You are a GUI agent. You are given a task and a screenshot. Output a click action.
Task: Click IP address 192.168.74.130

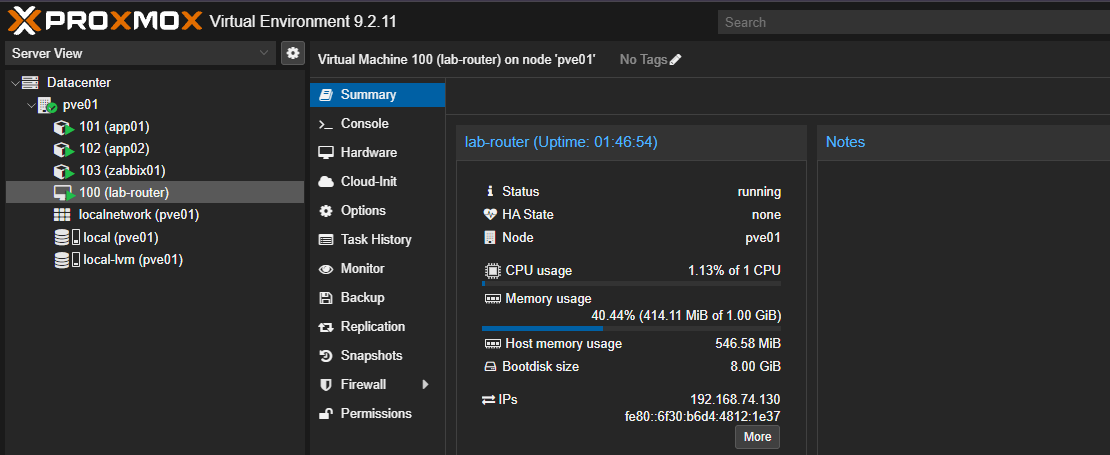(736, 400)
